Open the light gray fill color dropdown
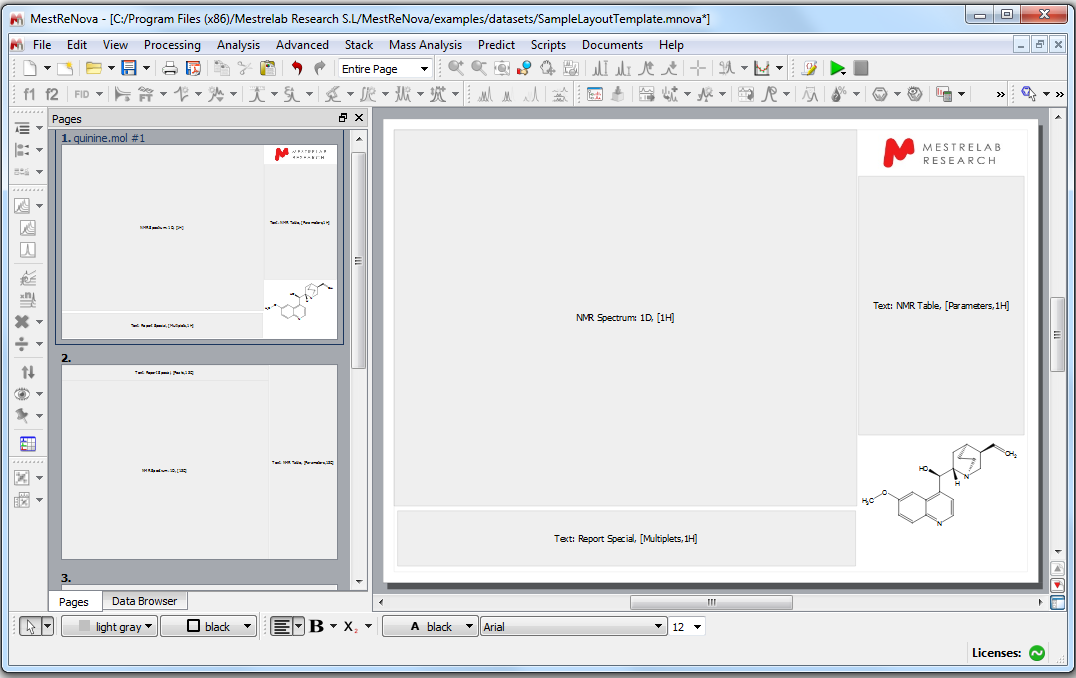This screenshot has height=678, width=1076. tap(110, 626)
